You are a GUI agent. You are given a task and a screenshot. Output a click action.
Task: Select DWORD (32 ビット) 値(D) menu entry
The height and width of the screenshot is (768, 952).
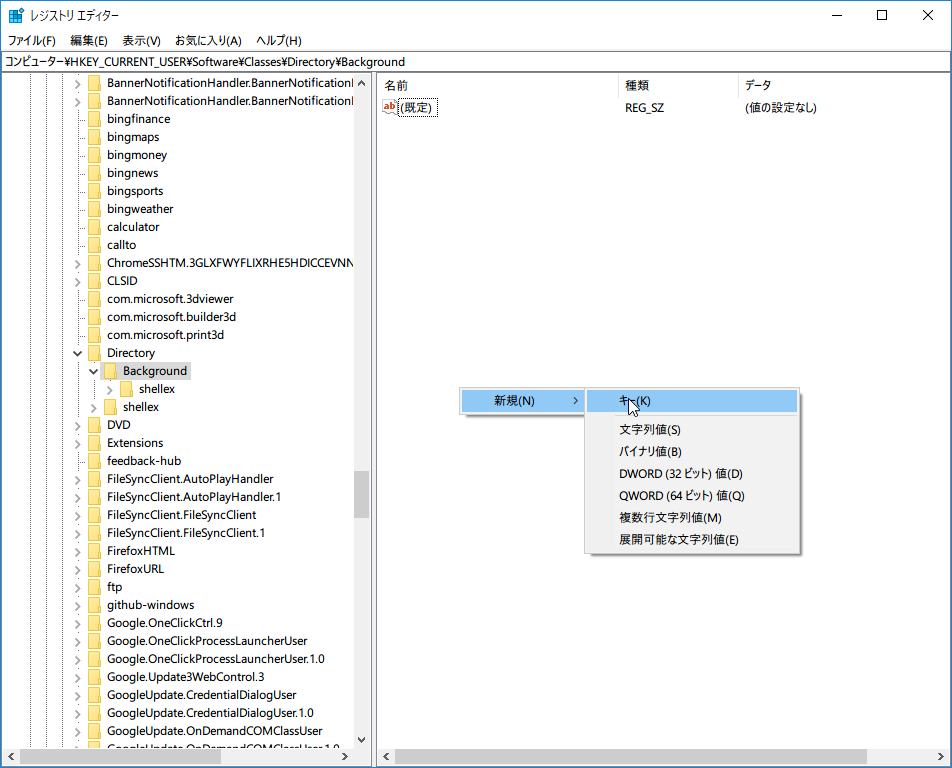click(x=680, y=474)
